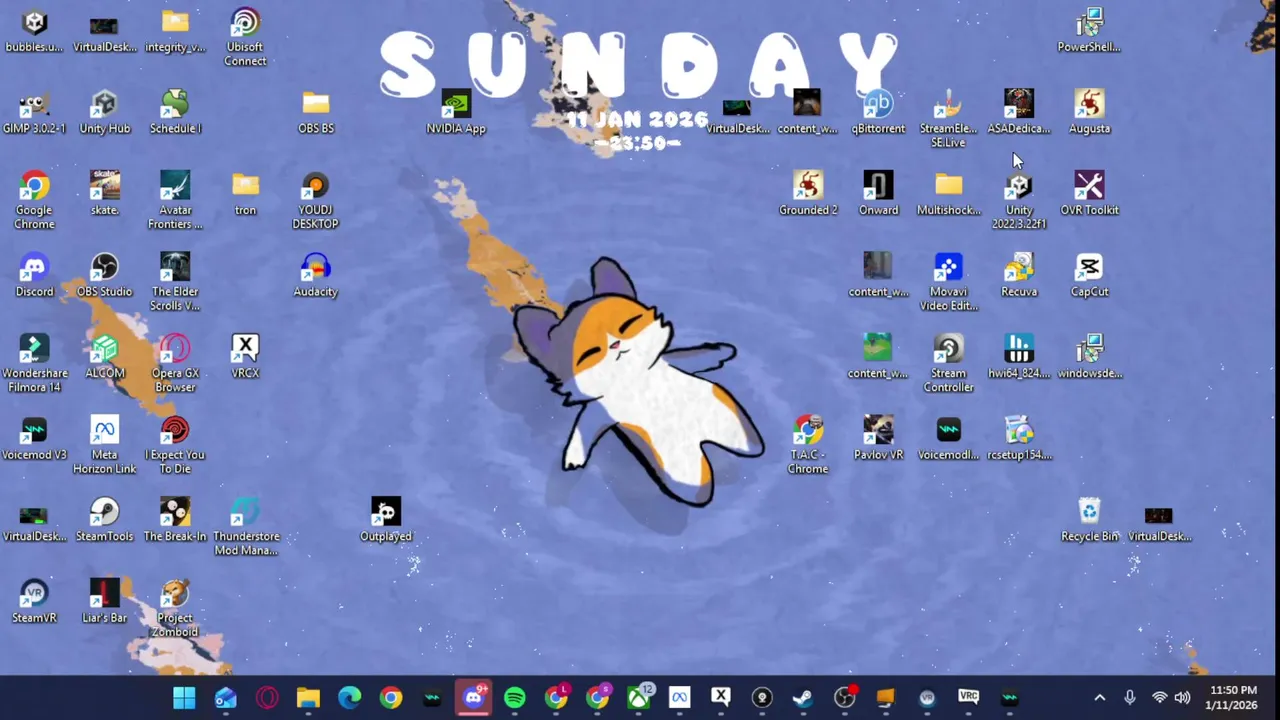This screenshot has height=720, width=1280.
Task: Select the Augusta desktop icon
Action: [x=1089, y=111]
